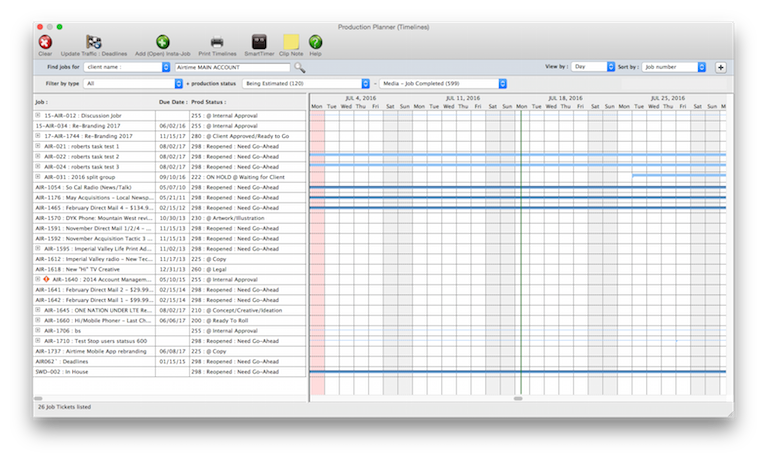
Task: Select job AIR-1054 So Cal Radio row
Action: (92, 187)
